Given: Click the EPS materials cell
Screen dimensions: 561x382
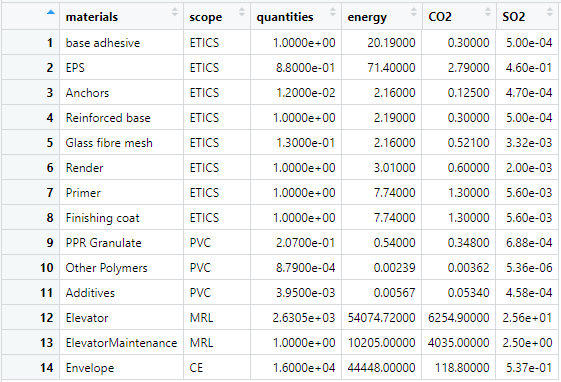Looking at the screenshot, I should click(x=75, y=68).
